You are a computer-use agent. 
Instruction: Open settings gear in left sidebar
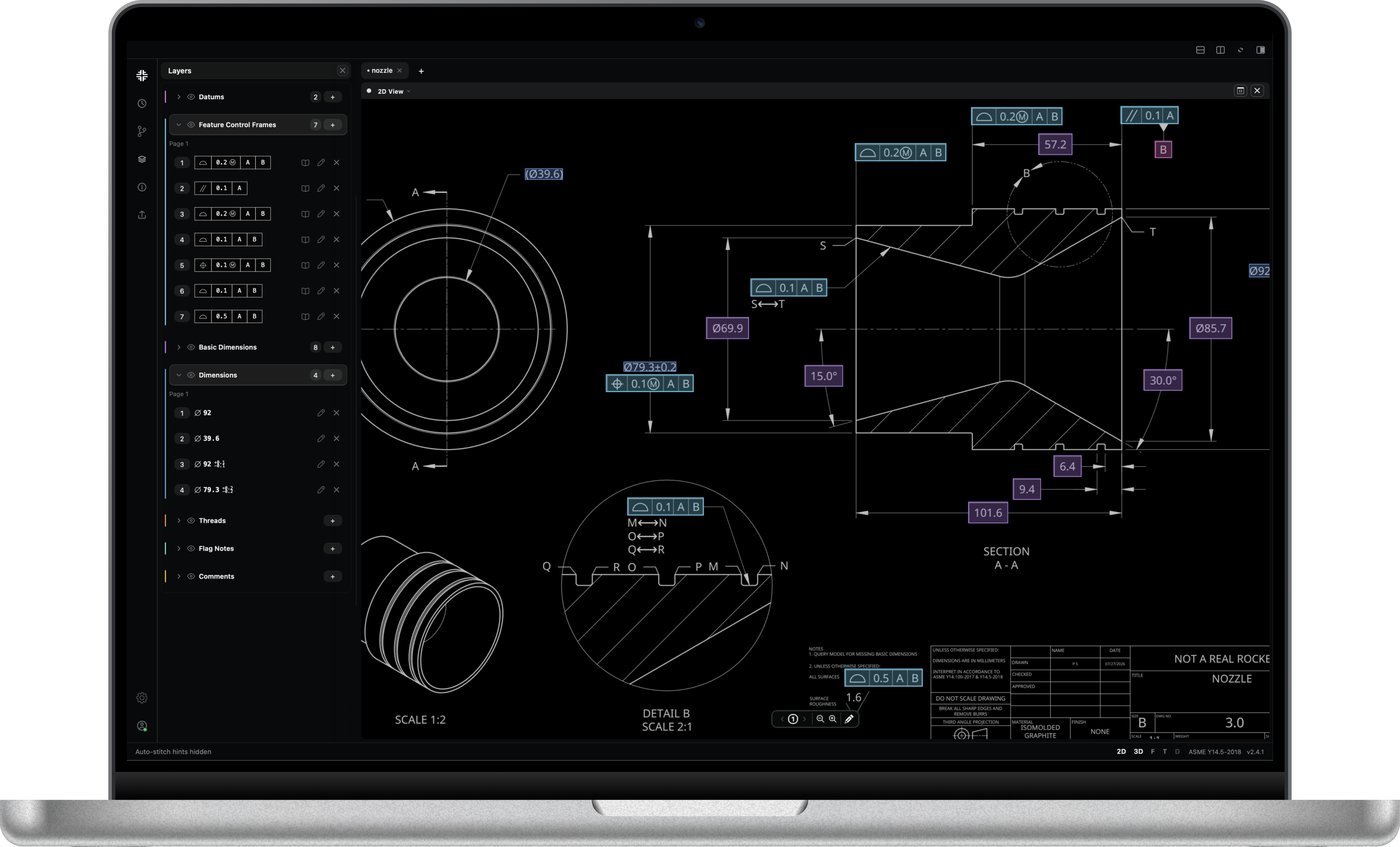pyautogui.click(x=142, y=698)
